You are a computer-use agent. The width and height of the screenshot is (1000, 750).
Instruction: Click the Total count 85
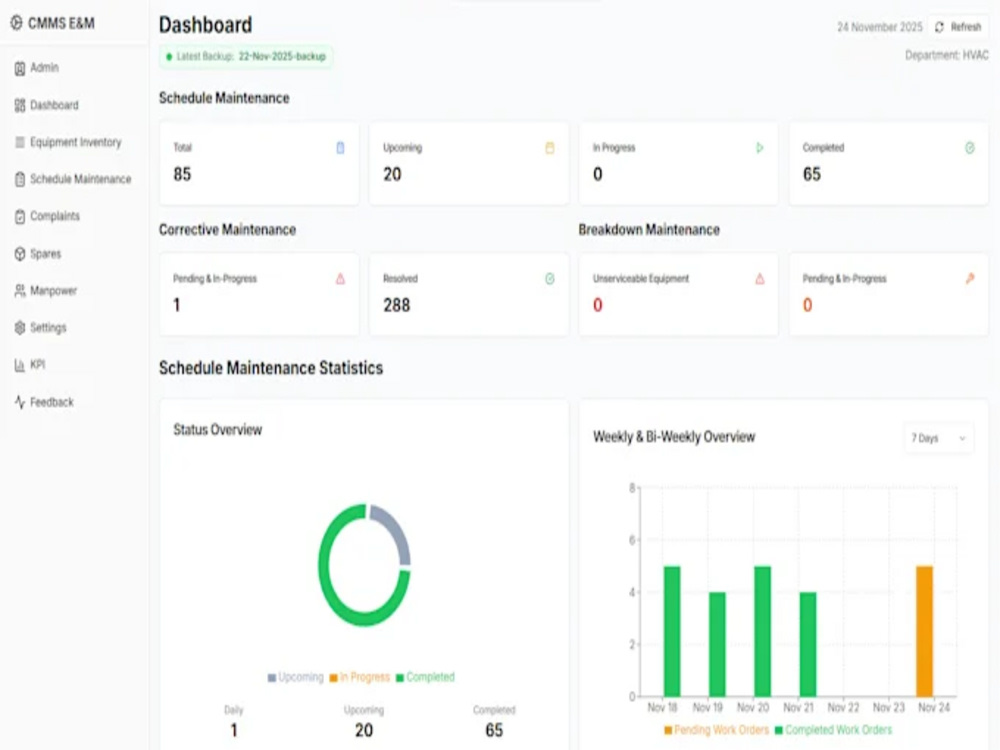182,174
